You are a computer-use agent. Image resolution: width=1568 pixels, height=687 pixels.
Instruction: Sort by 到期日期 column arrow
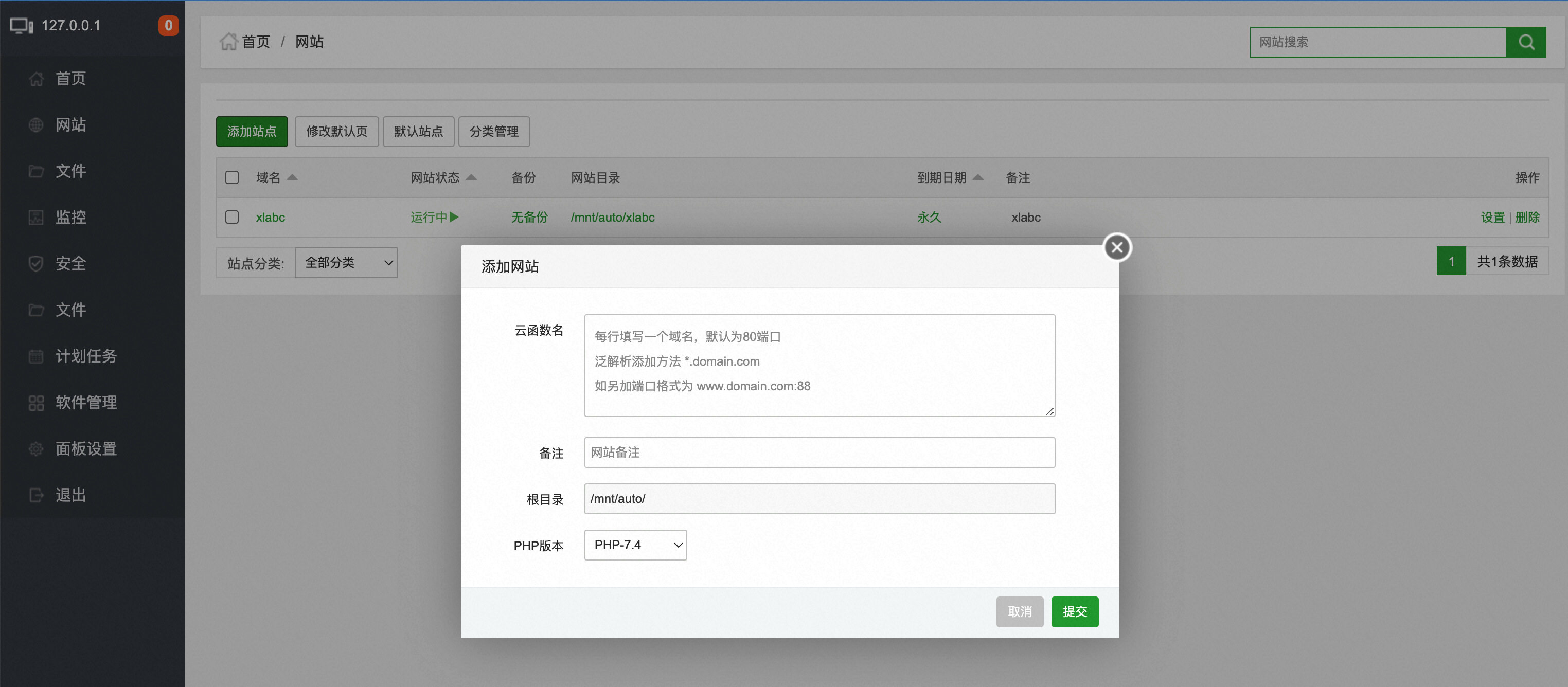point(977,178)
